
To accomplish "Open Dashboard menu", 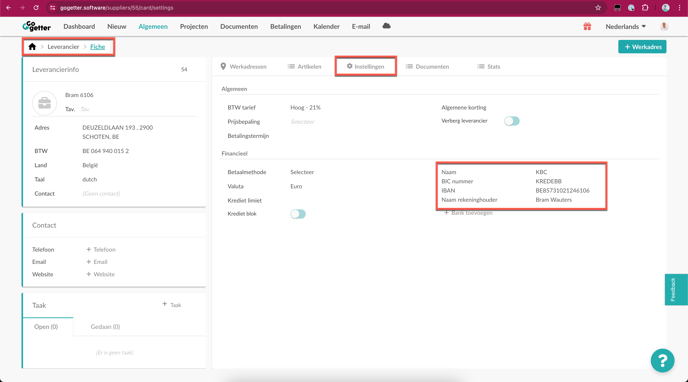I will click(79, 26).
